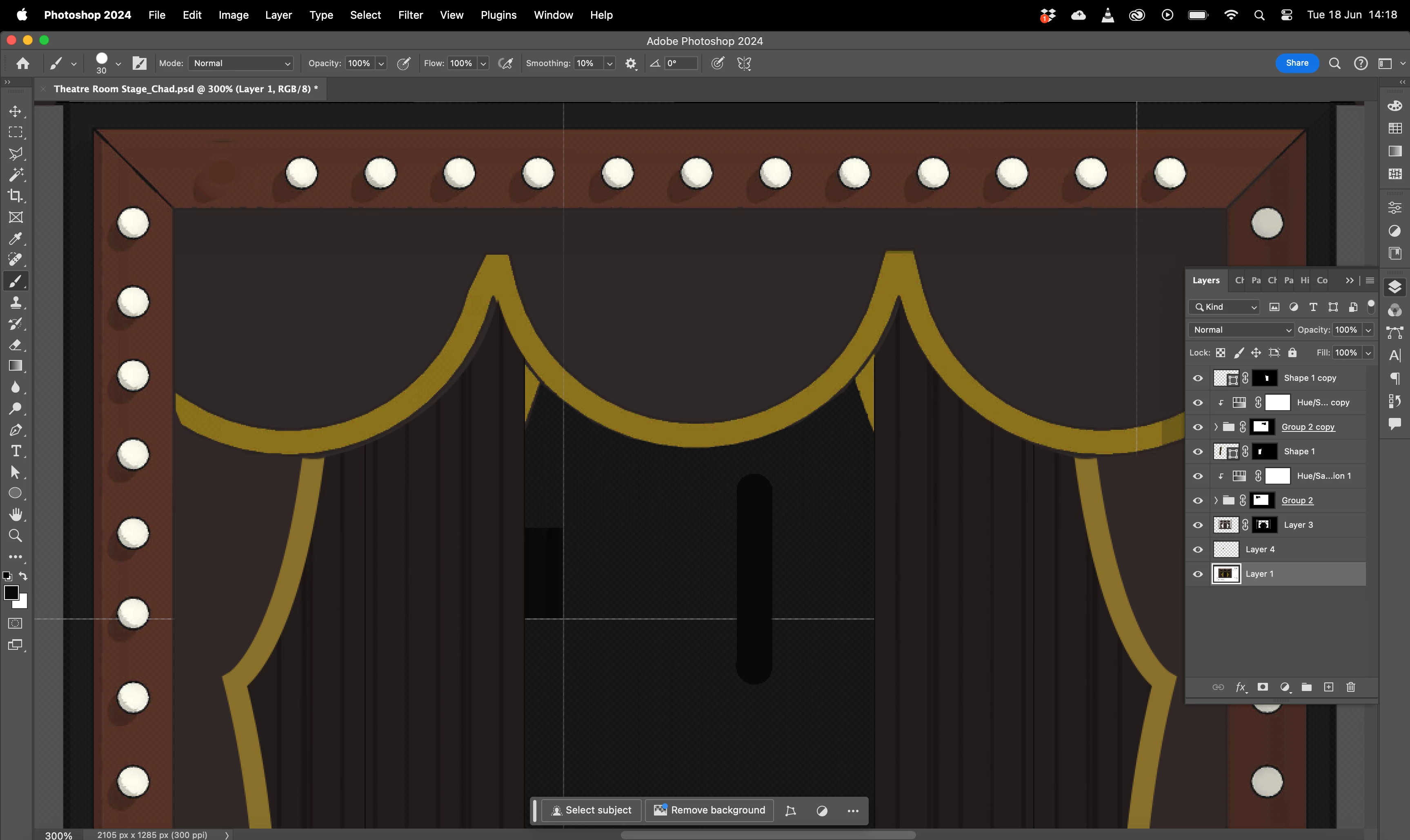Click the delete layer trash icon
The width and height of the screenshot is (1410, 840).
point(1350,687)
